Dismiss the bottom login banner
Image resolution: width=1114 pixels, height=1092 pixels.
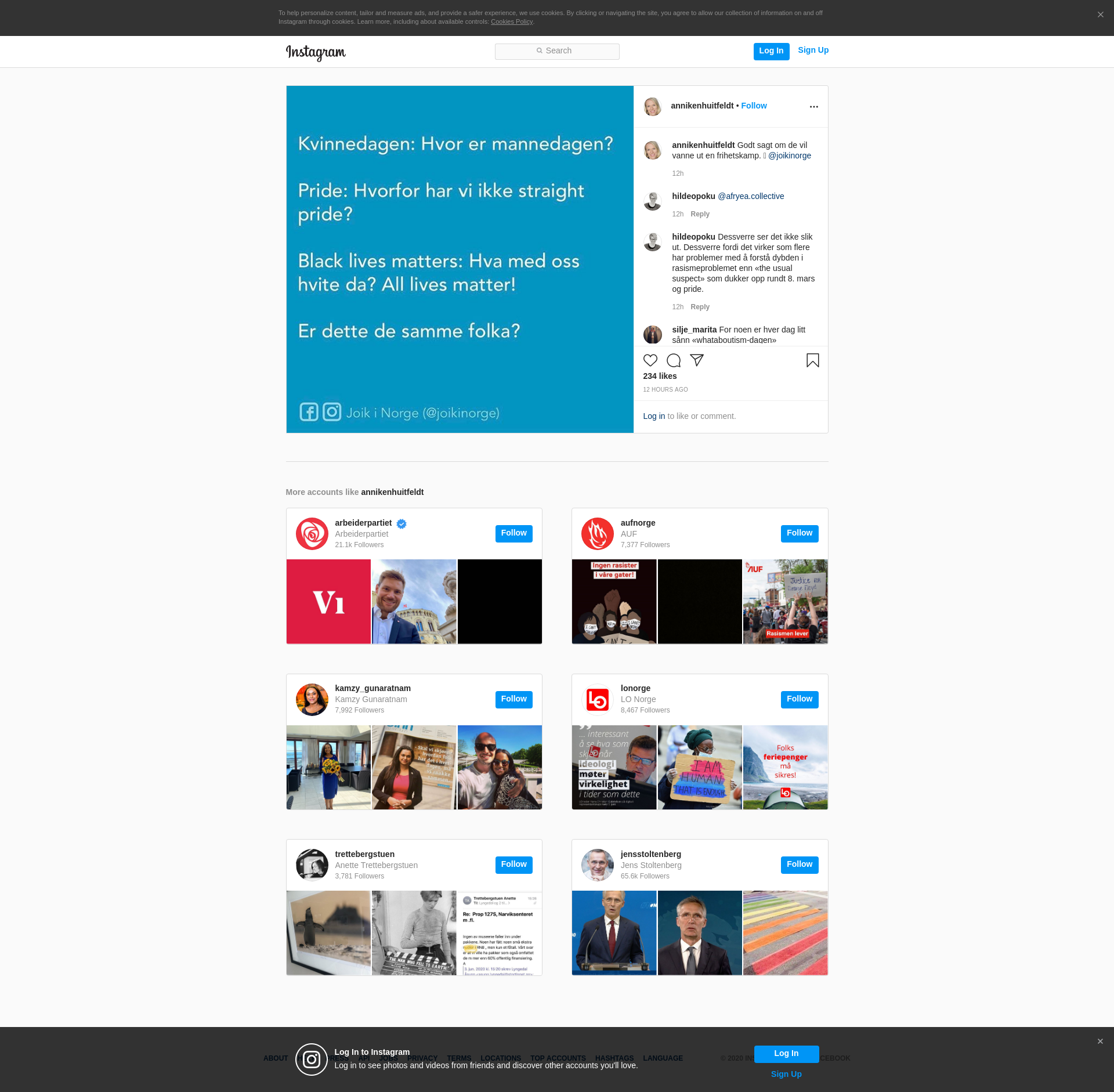tap(1100, 1042)
